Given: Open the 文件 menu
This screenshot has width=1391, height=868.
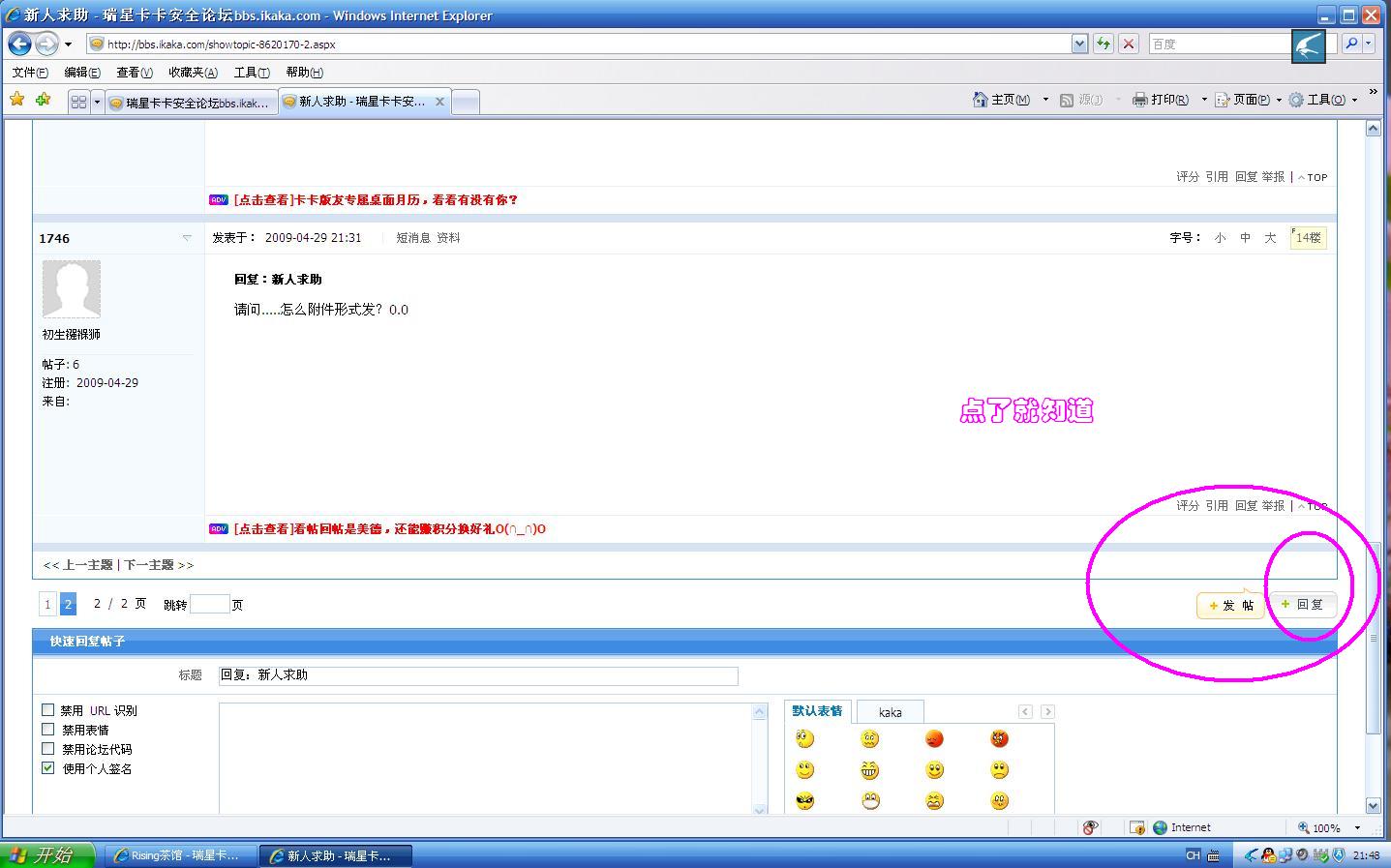Looking at the screenshot, I should pyautogui.click(x=29, y=73).
